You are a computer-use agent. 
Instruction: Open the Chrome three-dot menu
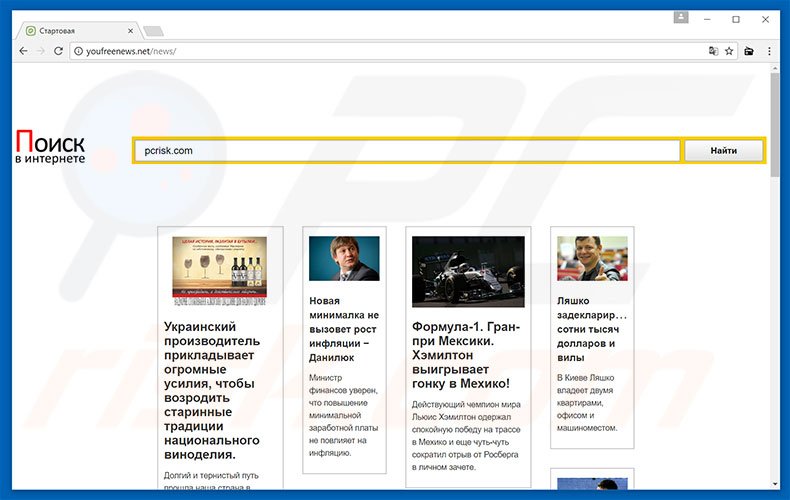click(769, 51)
